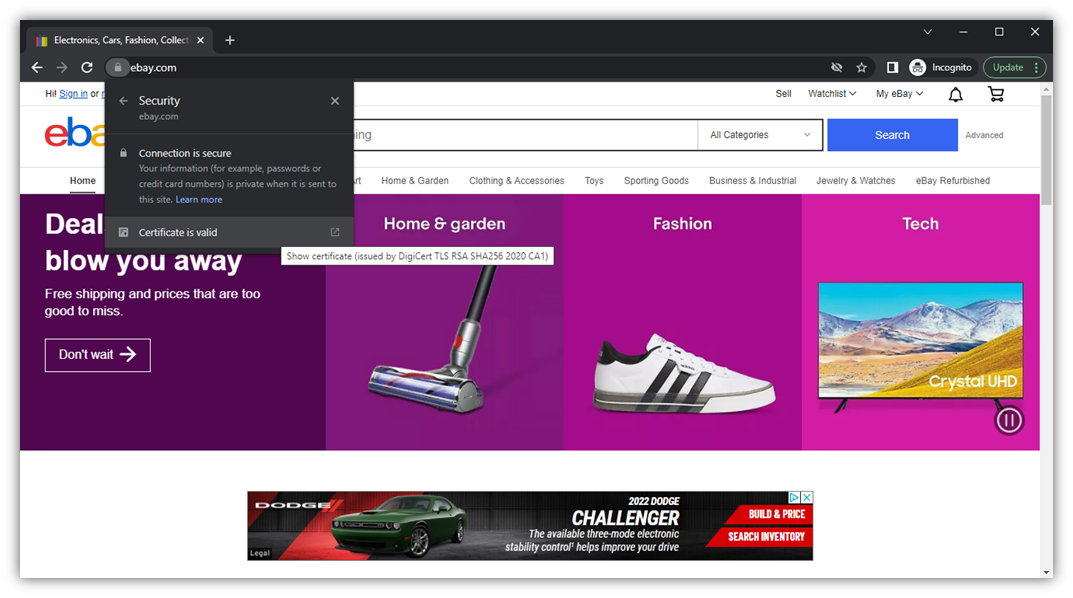The height and width of the screenshot is (598, 1073).
Task: Open Business & Industrial category
Action: tap(753, 181)
